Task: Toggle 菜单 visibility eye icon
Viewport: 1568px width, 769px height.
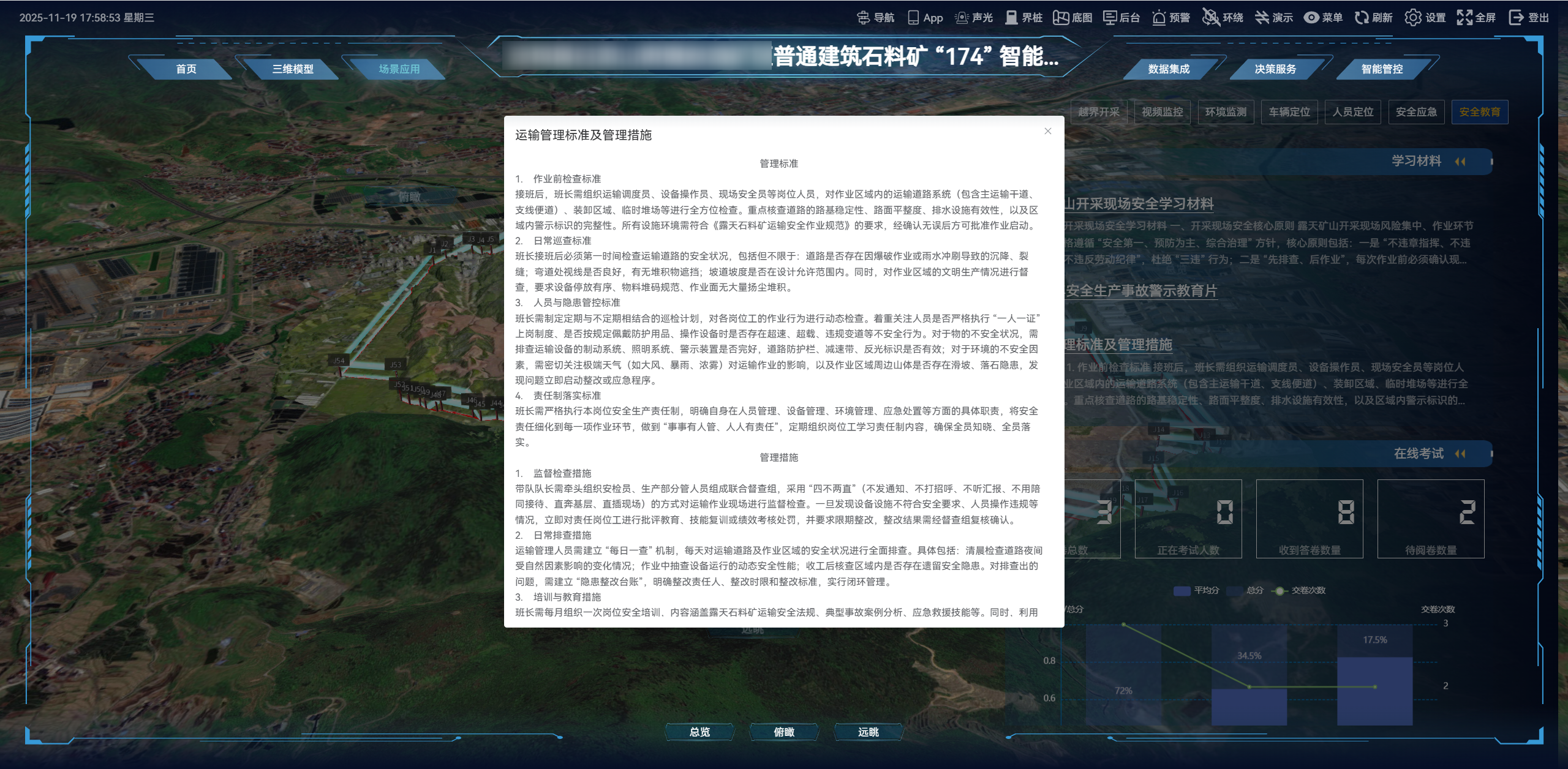Action: [x=1311, y=18]
